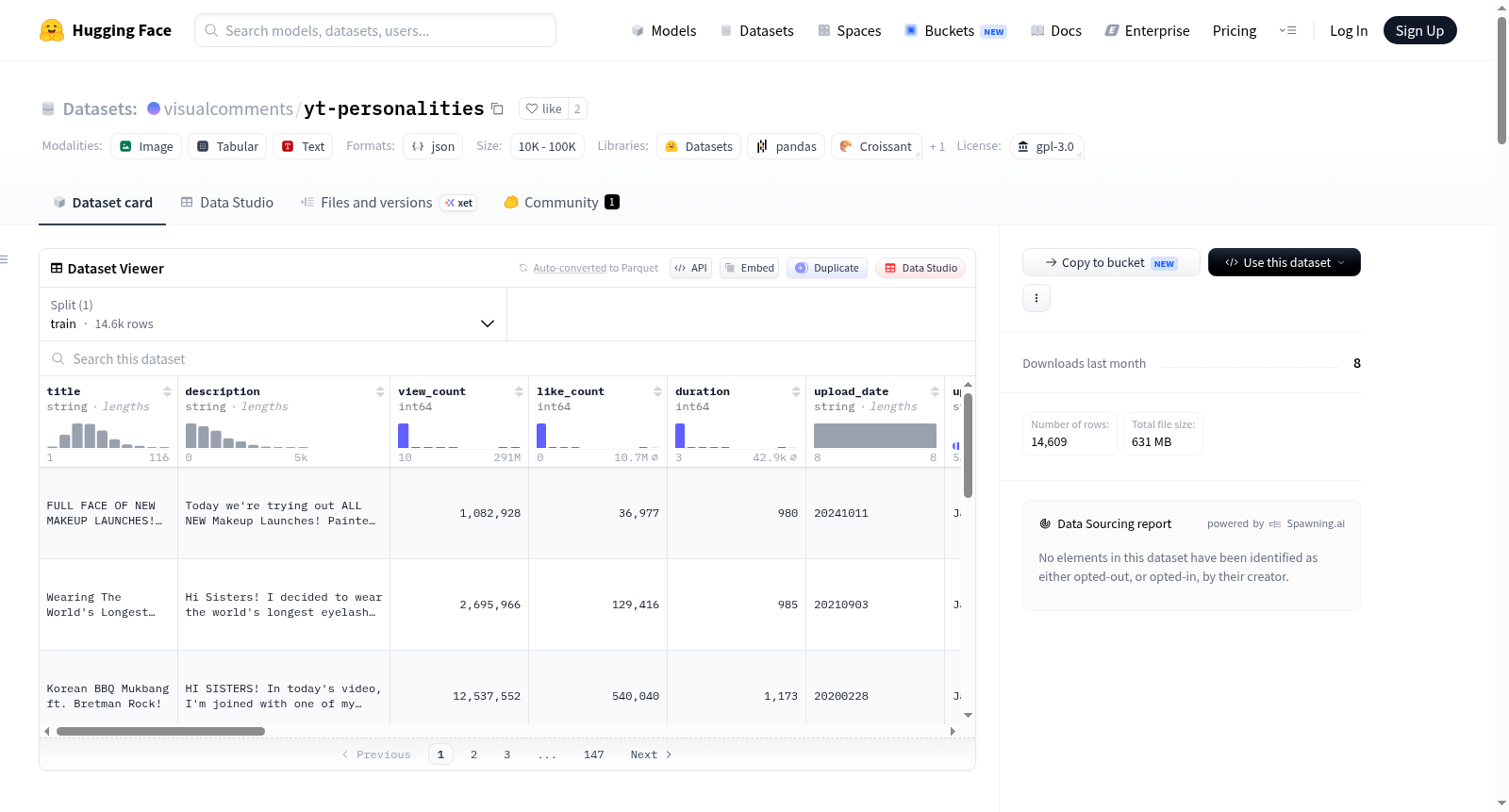Click the Duplicate button
The height and width of the screenshot is (812, 1509).
[827, 268]
